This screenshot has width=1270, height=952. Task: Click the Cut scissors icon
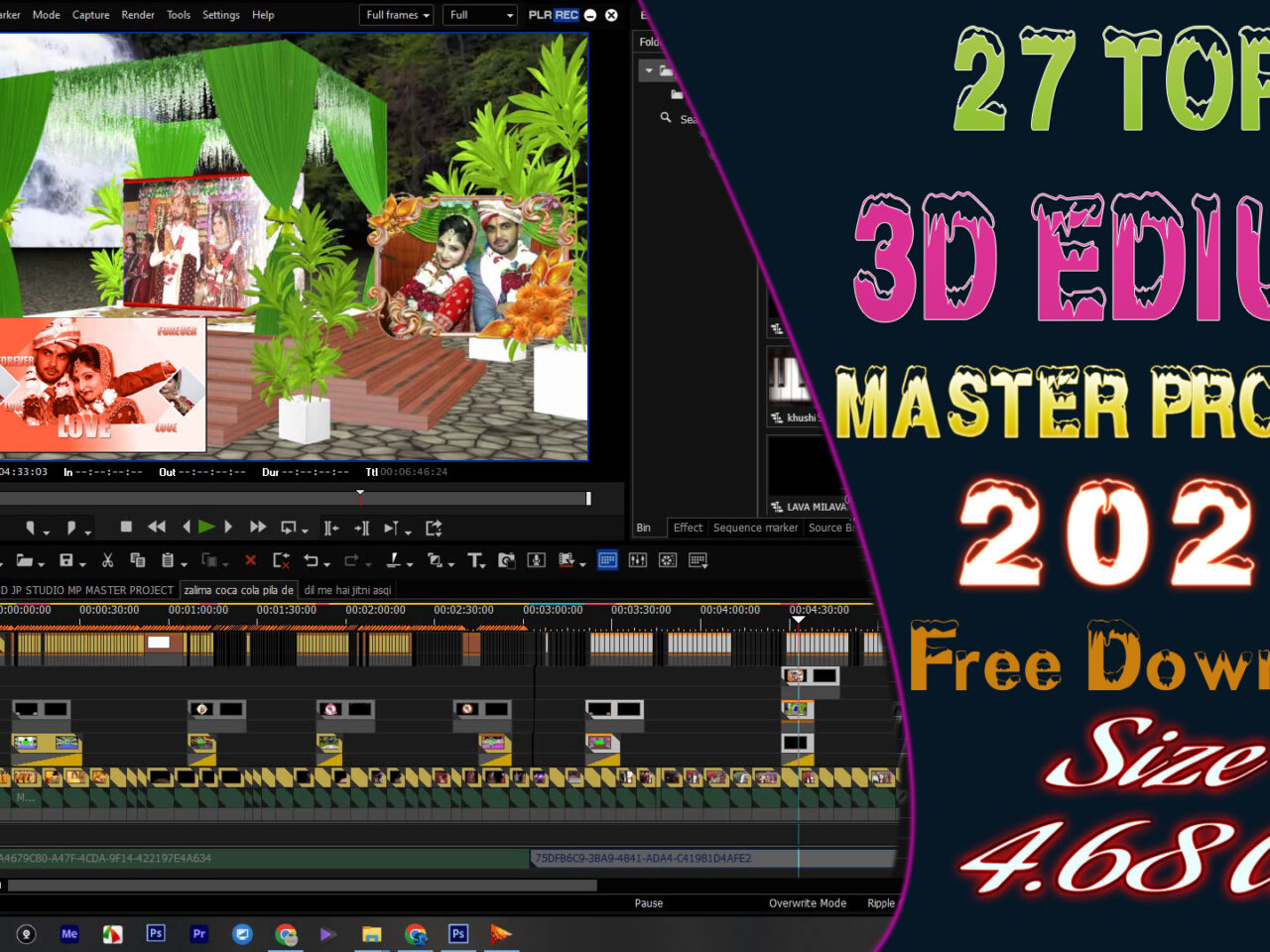[x=107, y=560]
